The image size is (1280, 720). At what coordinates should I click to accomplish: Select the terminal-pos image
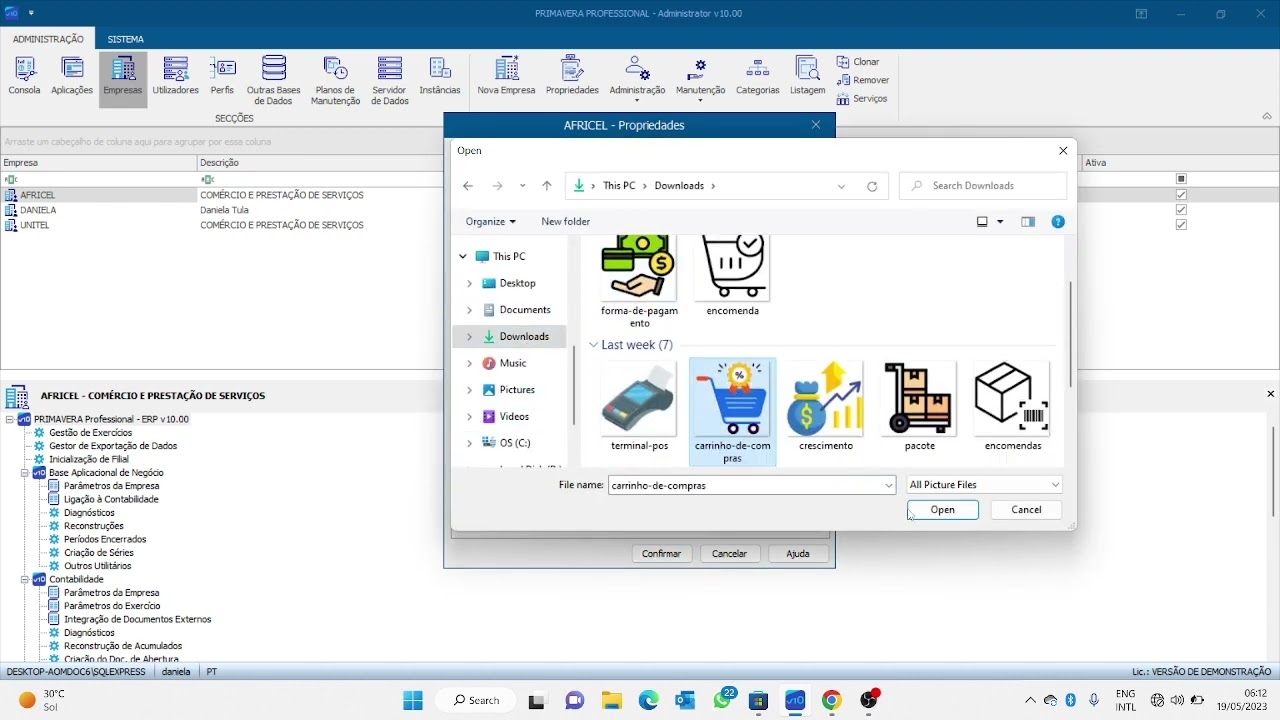click(x=639, y=408)
